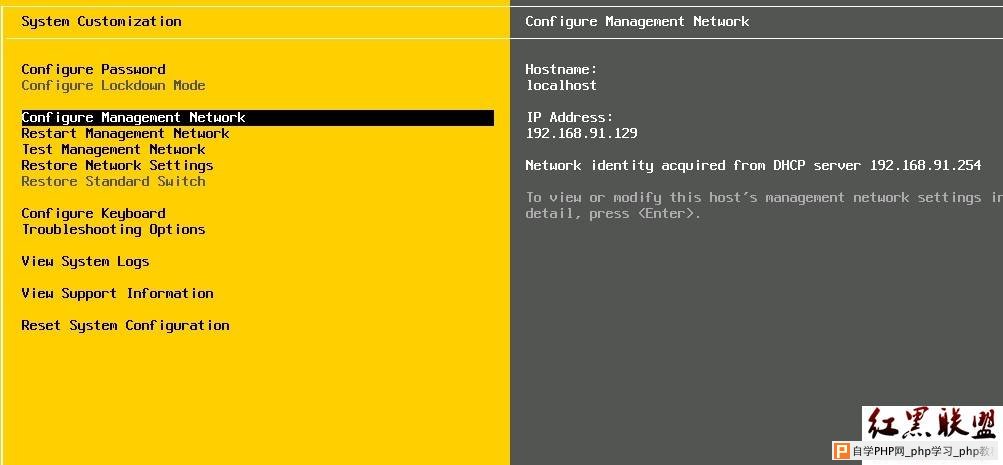Screen dimensions: 1003x465
Task: Choose Test Management Network
Action: click(113, 149)
